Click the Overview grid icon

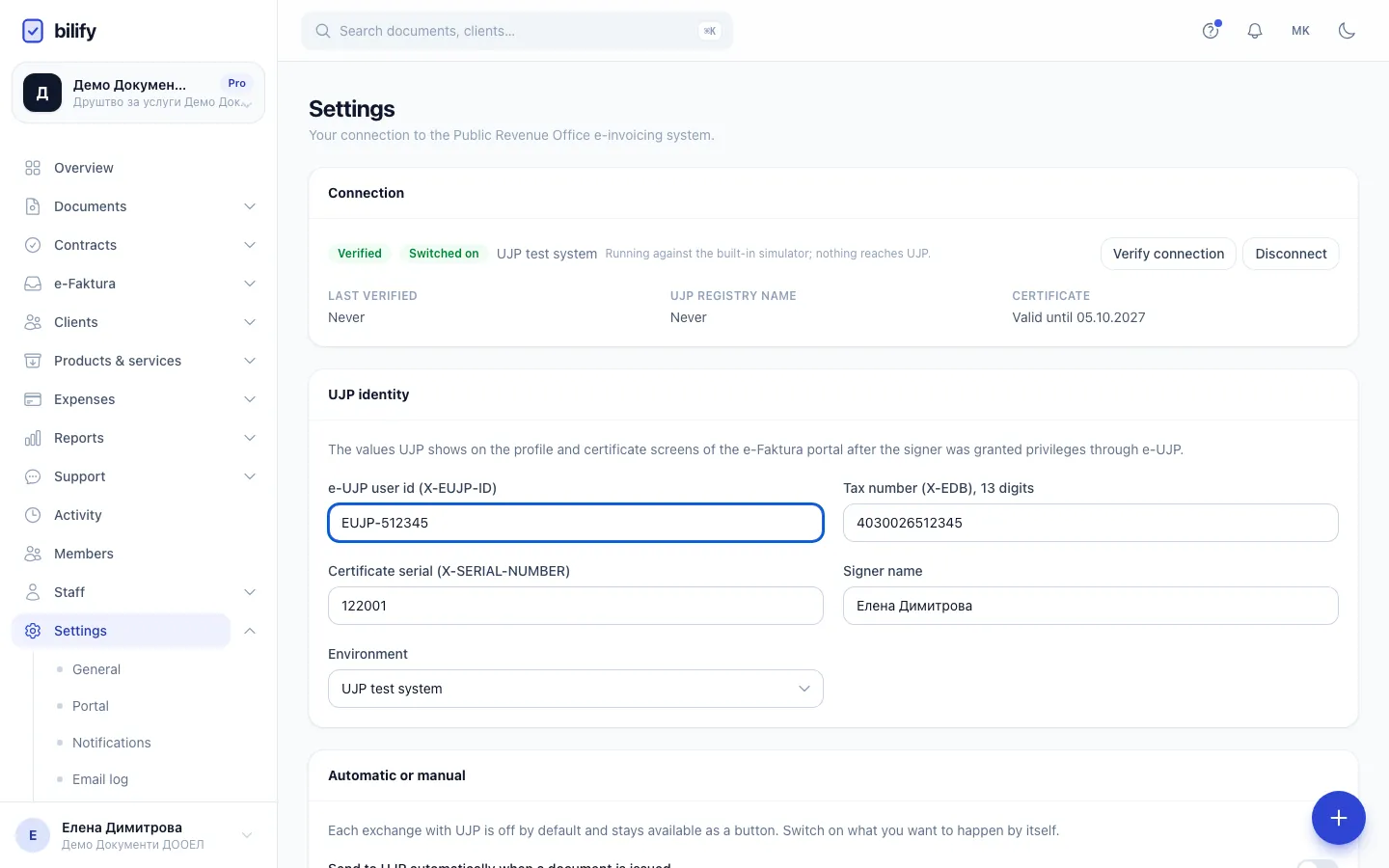(x=33, y=168)
